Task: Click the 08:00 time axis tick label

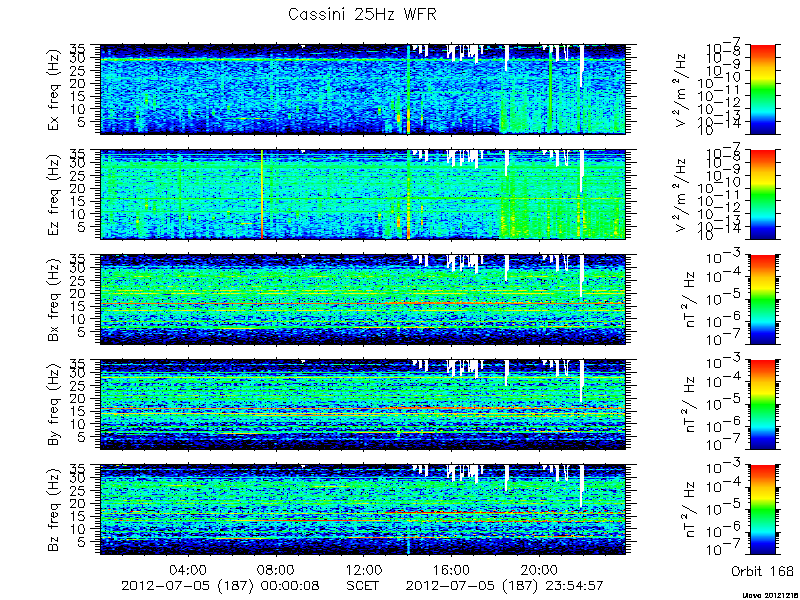Action: pos(276,569)
